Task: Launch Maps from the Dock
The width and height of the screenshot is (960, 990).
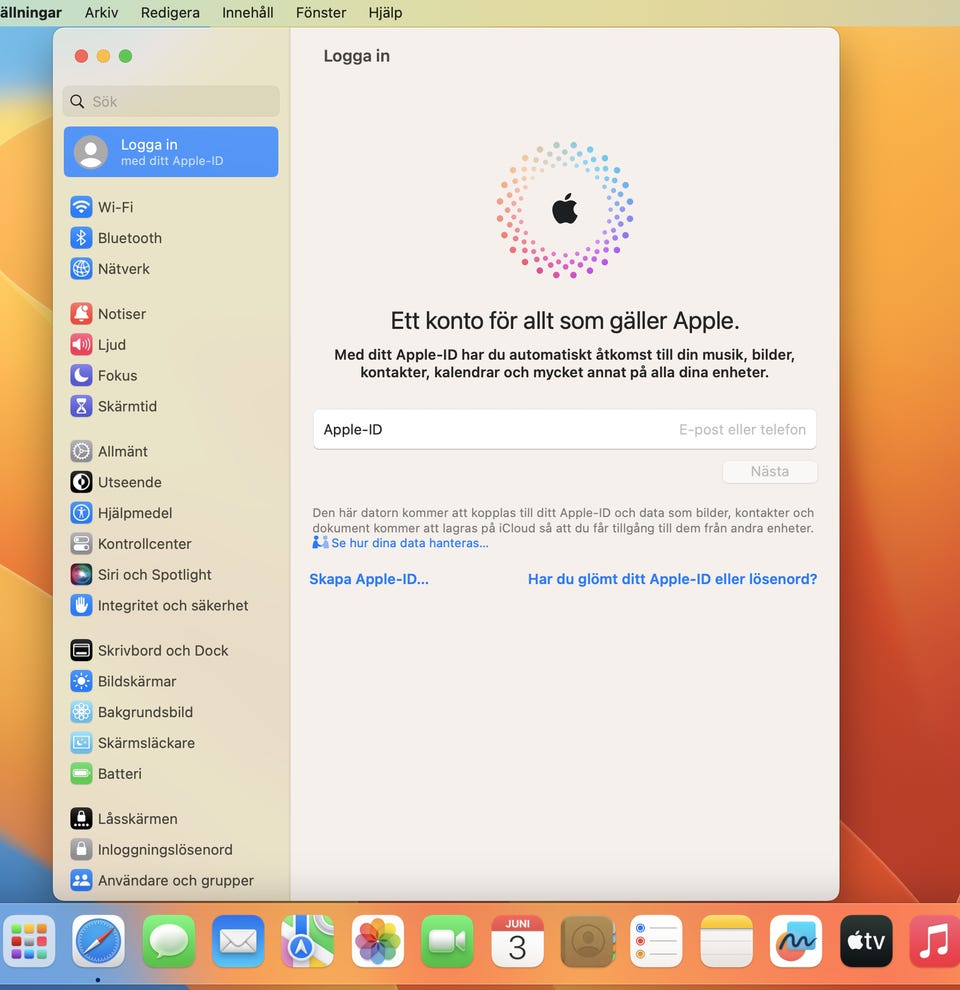Action: [x=308, y=941]
